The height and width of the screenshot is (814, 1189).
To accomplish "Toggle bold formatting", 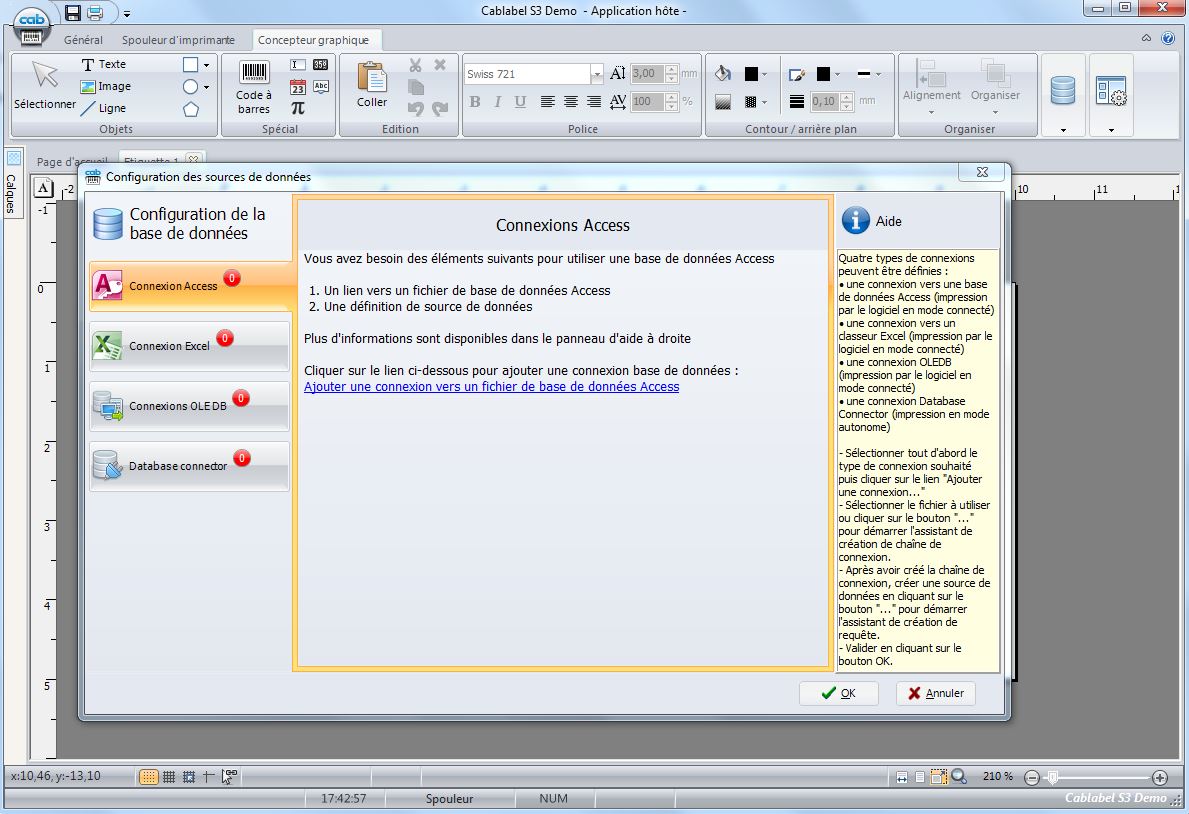I will pos(475,102).
